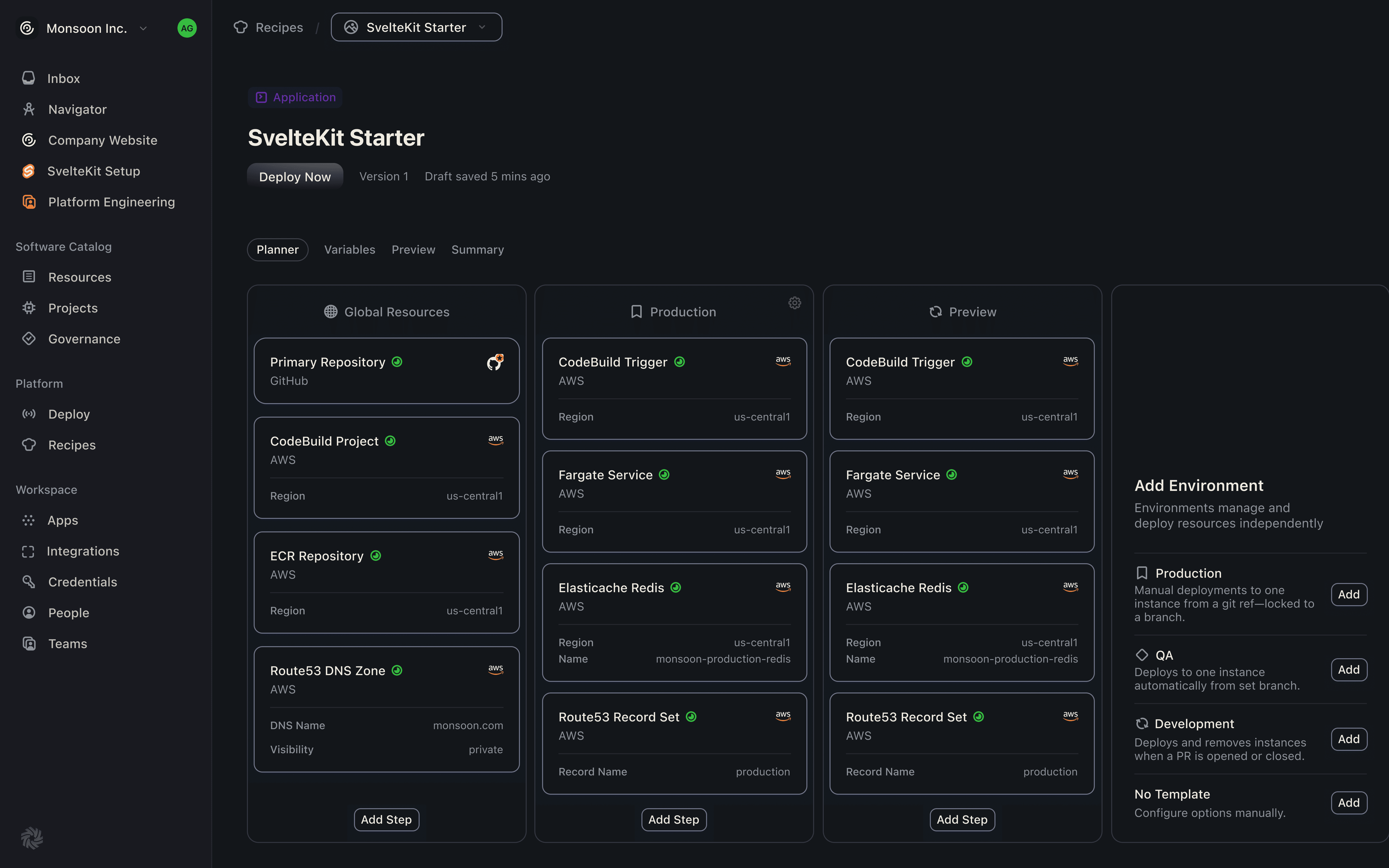This screenshot has width=1389, height=868.
Task: Open Production environment settings gear
Action: tap(794, 303)
